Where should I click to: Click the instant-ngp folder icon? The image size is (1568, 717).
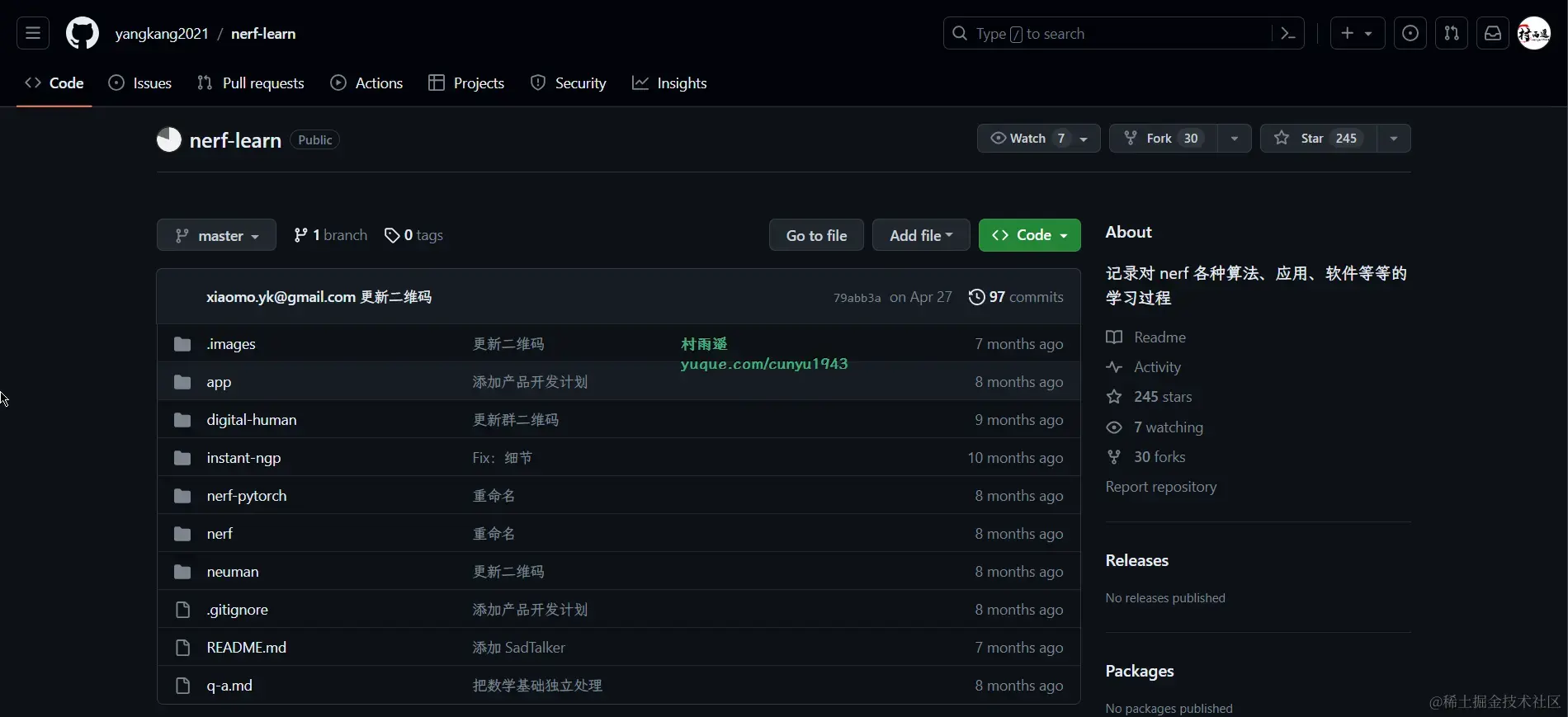[x=182, y=458]
